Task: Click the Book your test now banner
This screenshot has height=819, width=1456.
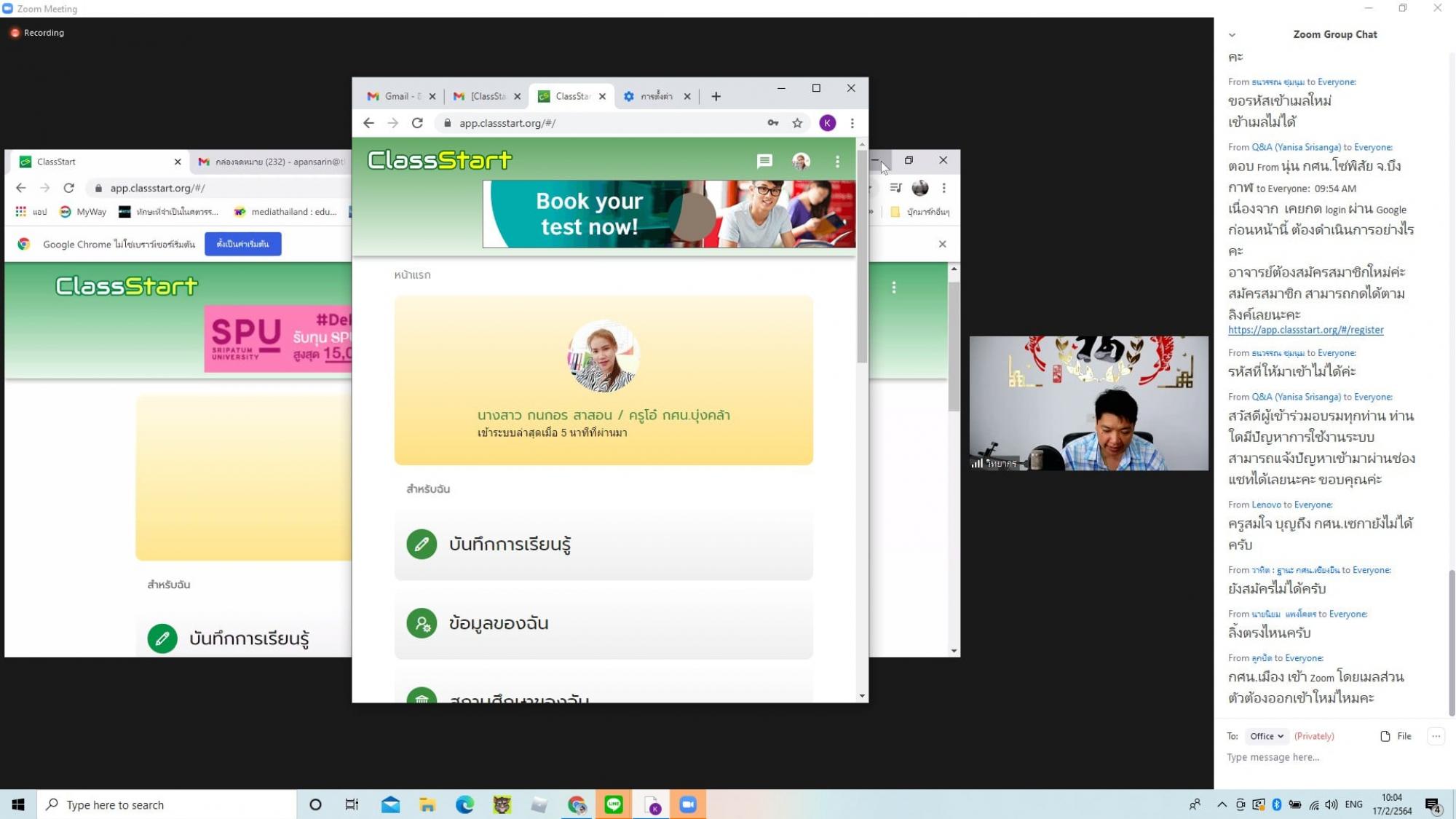Action: [669, 214]
